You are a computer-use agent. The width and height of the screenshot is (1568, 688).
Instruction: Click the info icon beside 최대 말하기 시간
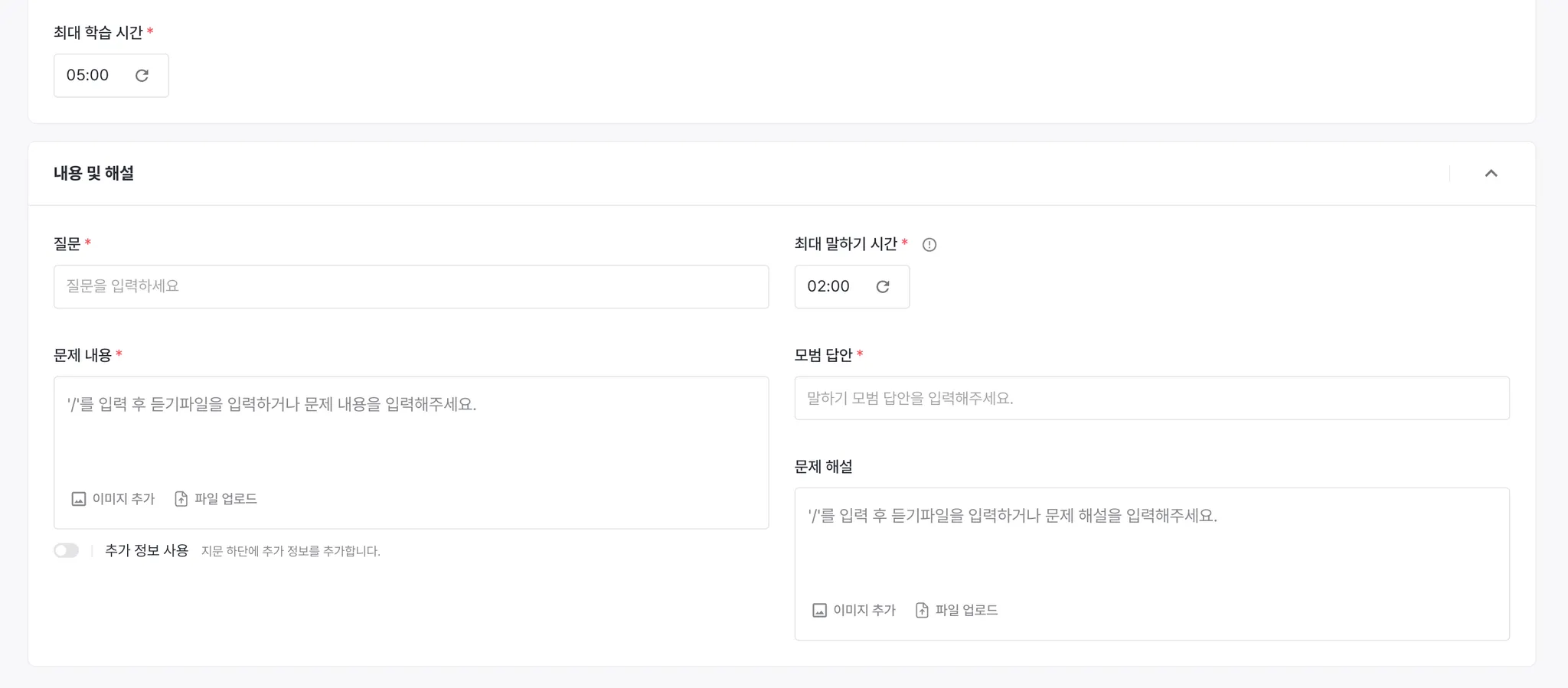click(929, 245)
